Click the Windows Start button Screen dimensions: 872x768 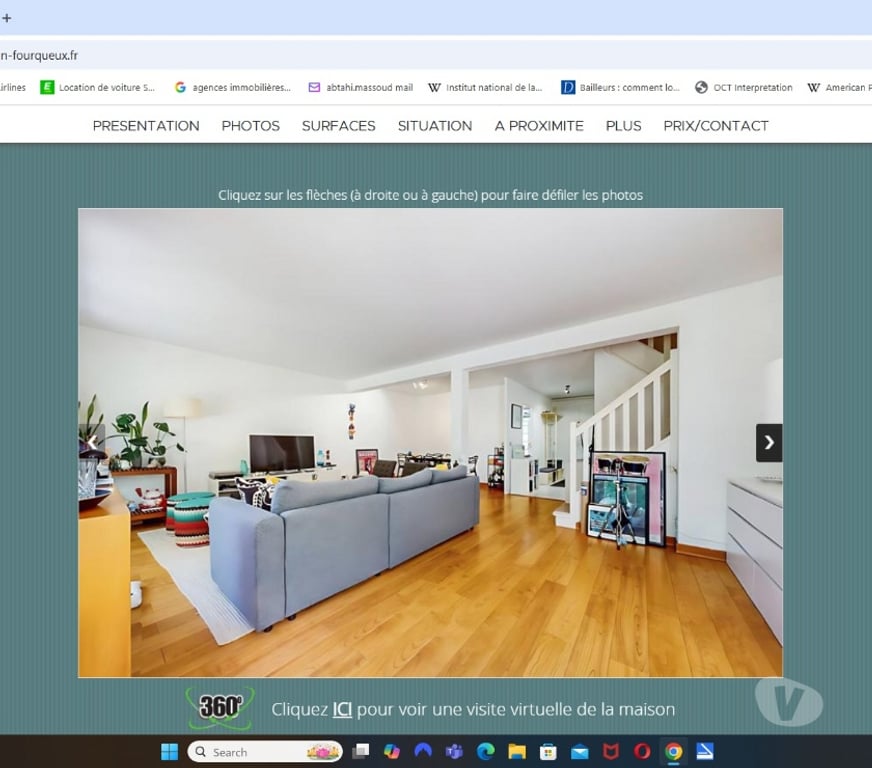pos(169,752)
